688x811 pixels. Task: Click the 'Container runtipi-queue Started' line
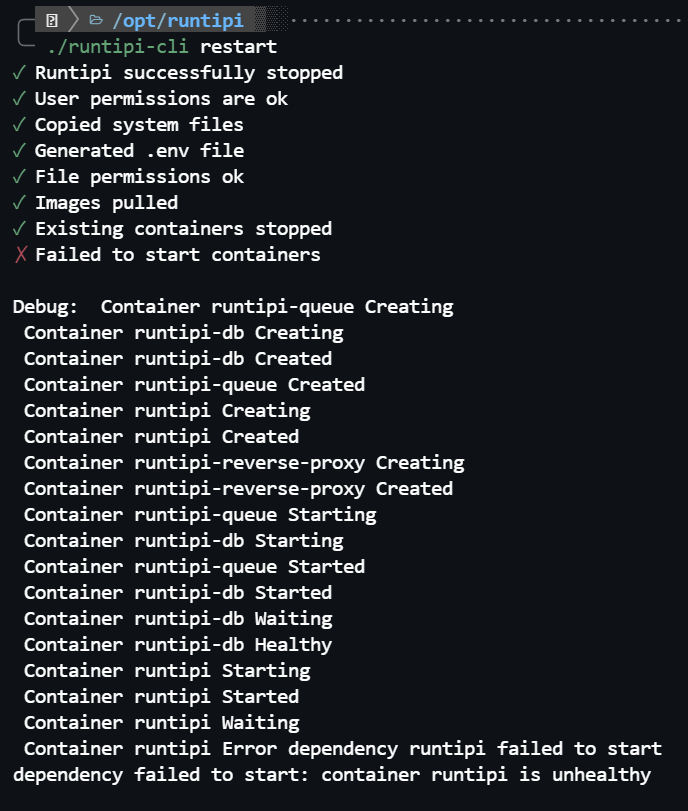point(194,566)
